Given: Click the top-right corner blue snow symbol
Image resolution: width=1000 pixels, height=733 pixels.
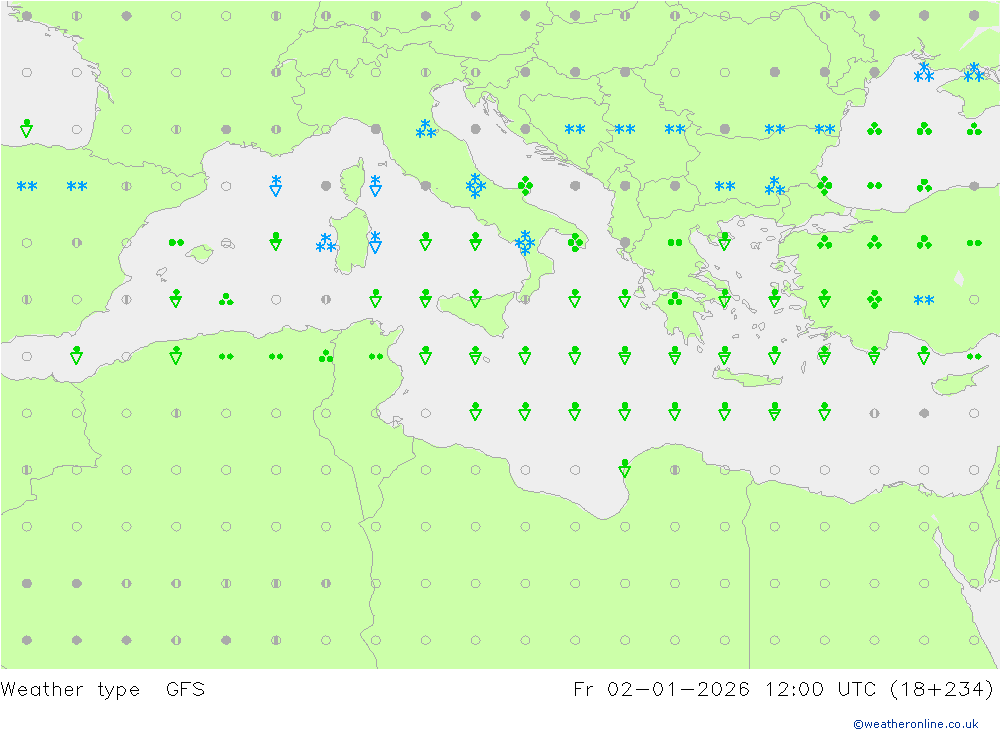Looking at the screenshot, I should tap(973, 72).
